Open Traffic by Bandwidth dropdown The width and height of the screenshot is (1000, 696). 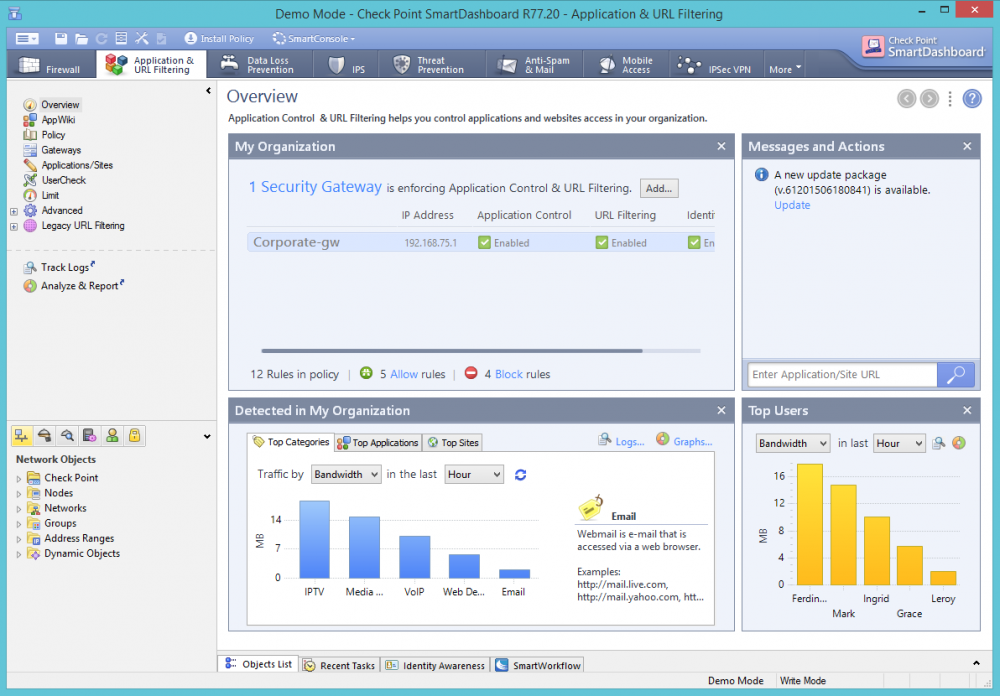(346, 475)
